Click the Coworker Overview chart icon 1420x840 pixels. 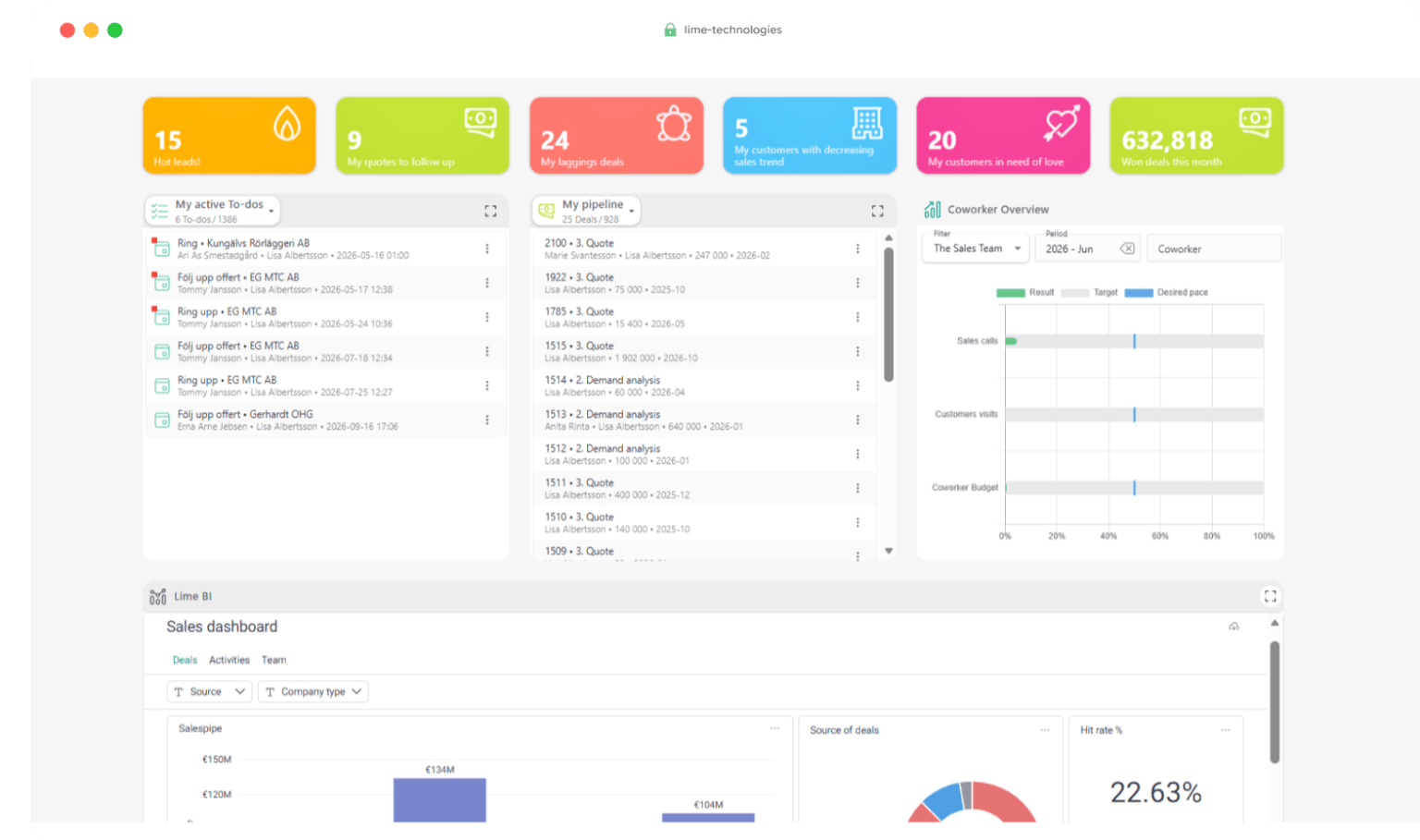tap(932, 210)
